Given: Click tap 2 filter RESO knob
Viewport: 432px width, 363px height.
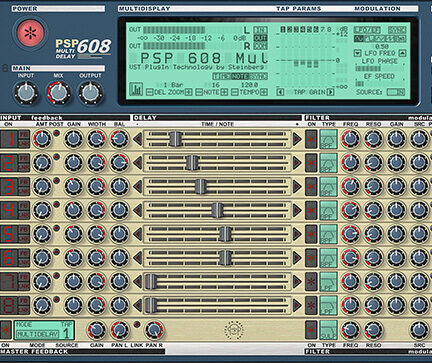Looking at the screenshot, I should click(x=373, y=163).
